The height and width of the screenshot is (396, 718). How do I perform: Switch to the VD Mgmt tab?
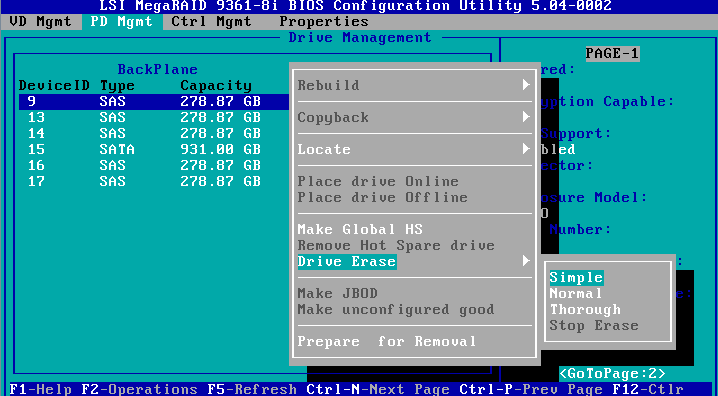[40, 22]
